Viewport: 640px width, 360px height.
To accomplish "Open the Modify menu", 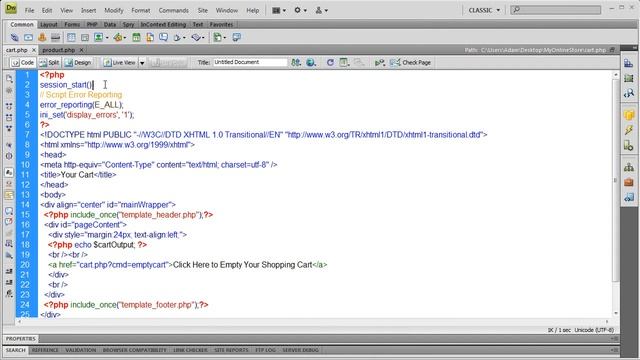I will [113, 10].
